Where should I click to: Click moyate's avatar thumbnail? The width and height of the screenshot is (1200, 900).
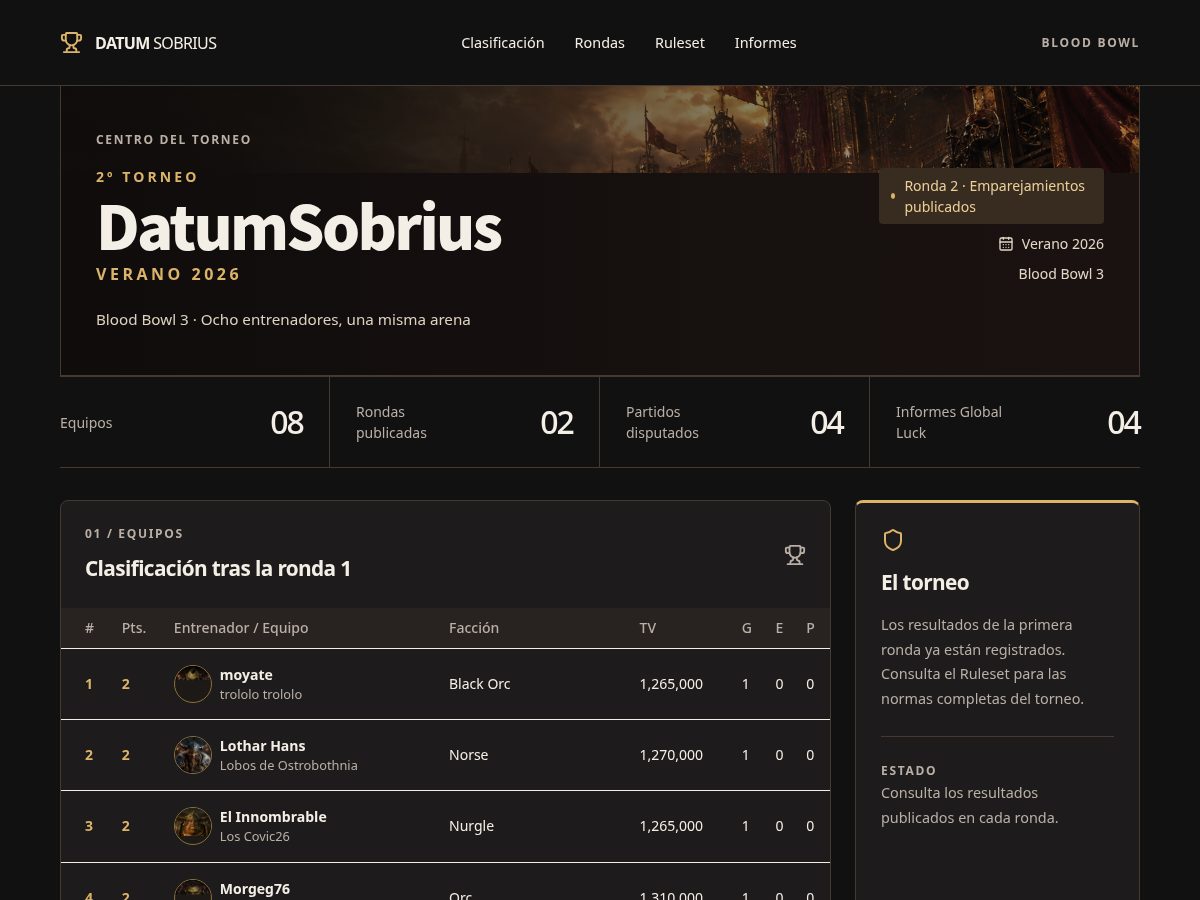(x=193, y=684)
